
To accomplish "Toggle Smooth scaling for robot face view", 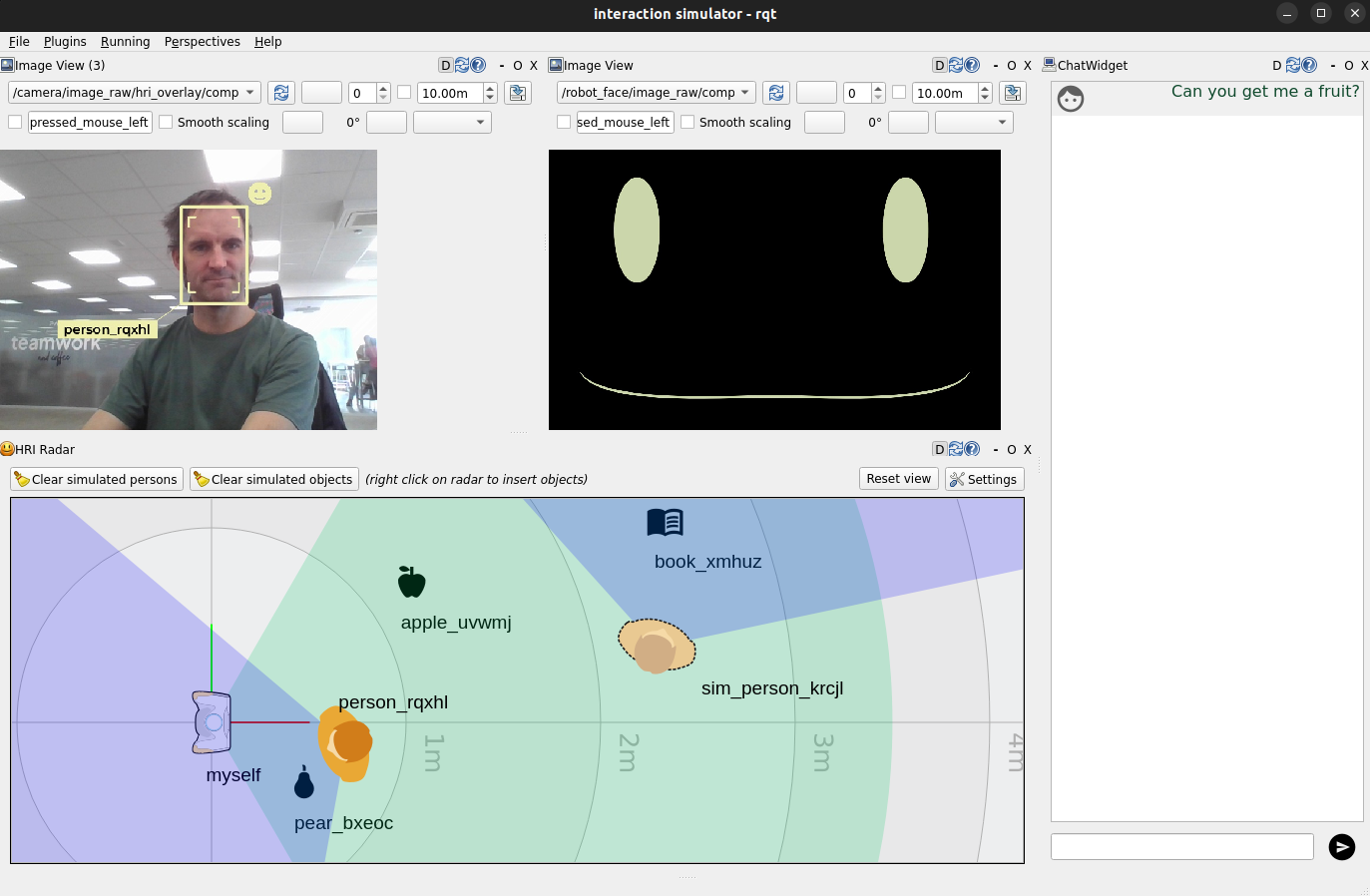I will tap(687, 122).
